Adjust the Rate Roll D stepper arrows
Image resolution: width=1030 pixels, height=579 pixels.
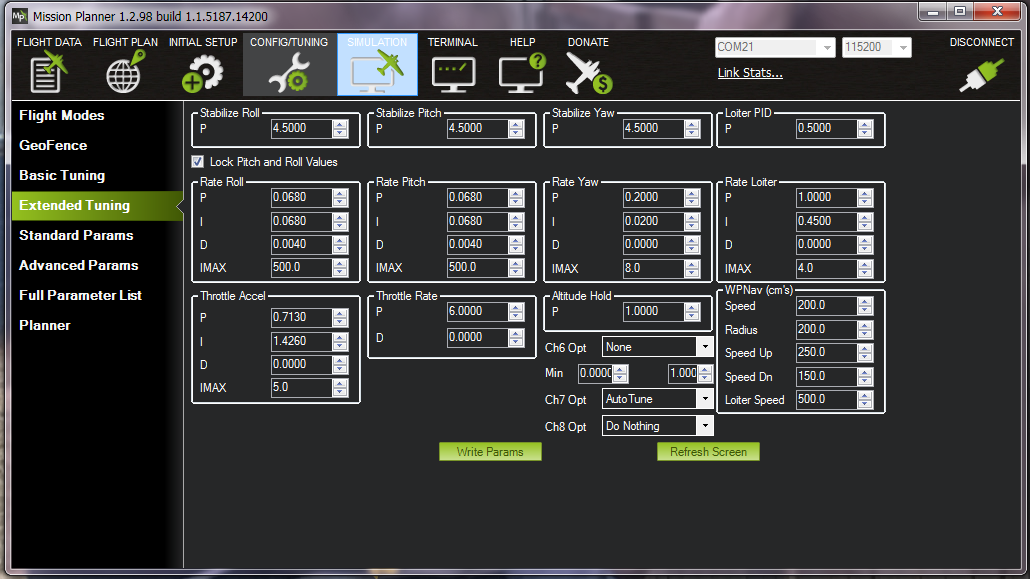[x=340, y=244]
